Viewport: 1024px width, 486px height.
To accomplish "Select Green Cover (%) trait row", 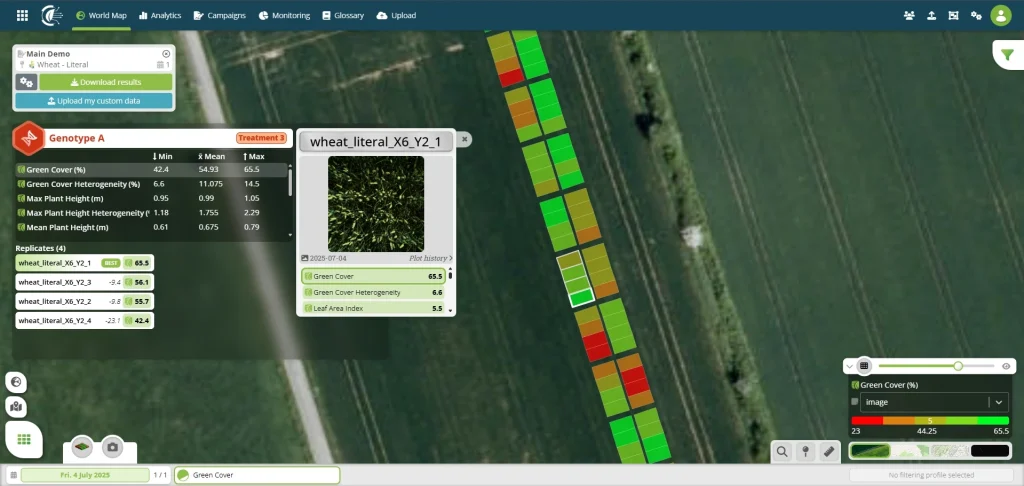I will click(x=151, y=170).
